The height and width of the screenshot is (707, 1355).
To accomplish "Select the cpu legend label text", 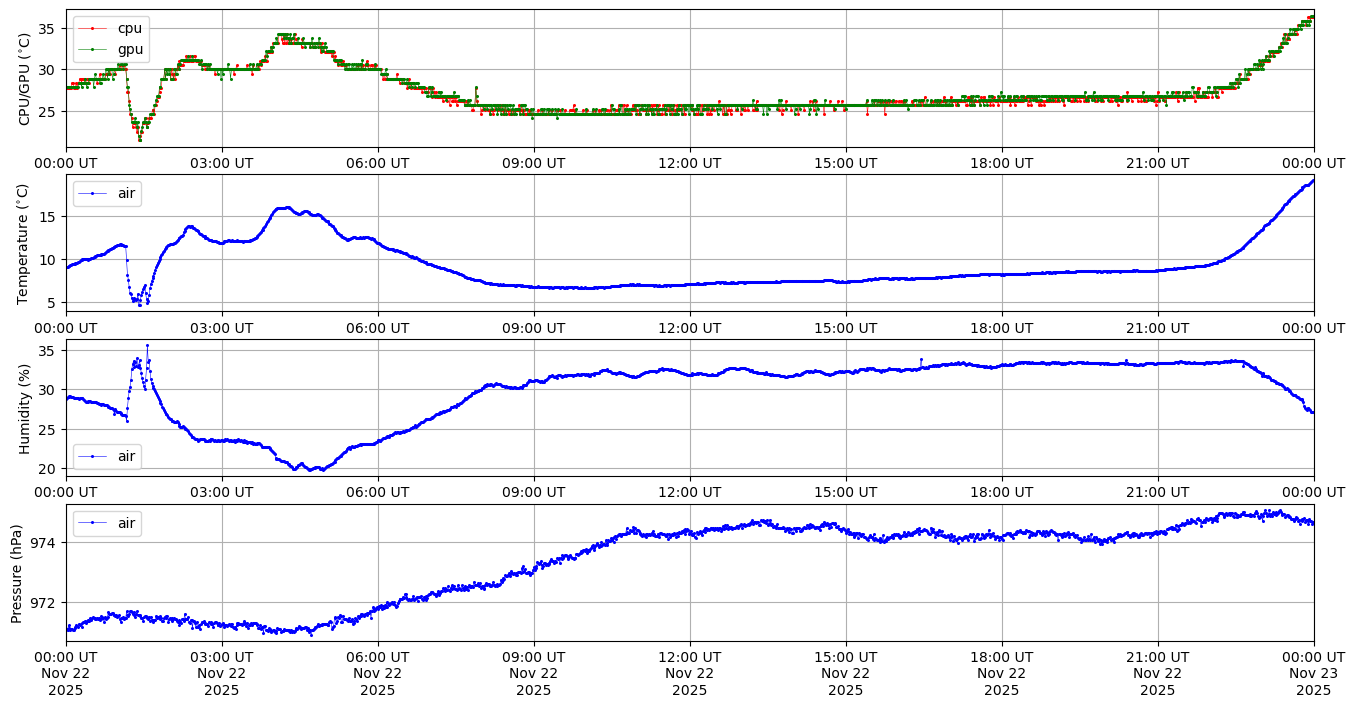I will pos(130,28).
